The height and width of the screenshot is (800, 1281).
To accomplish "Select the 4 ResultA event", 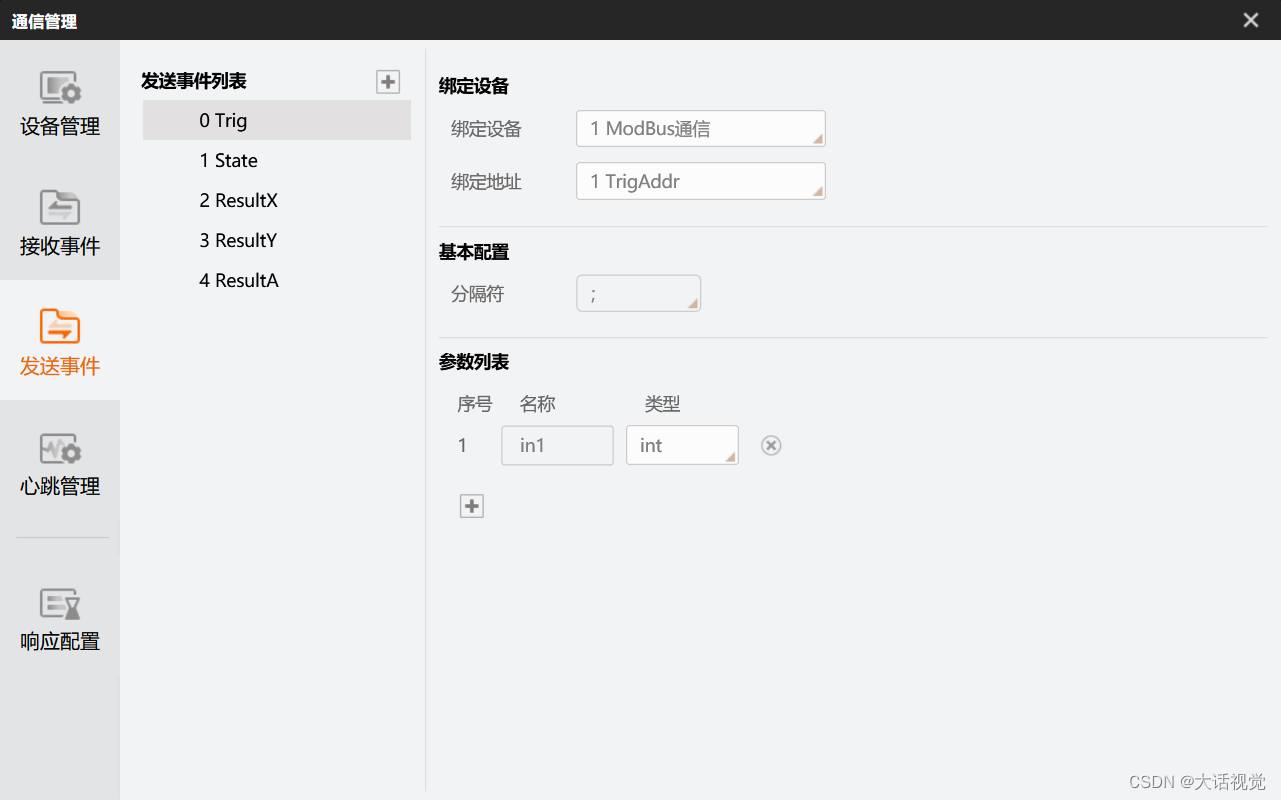I will [277, 280].
